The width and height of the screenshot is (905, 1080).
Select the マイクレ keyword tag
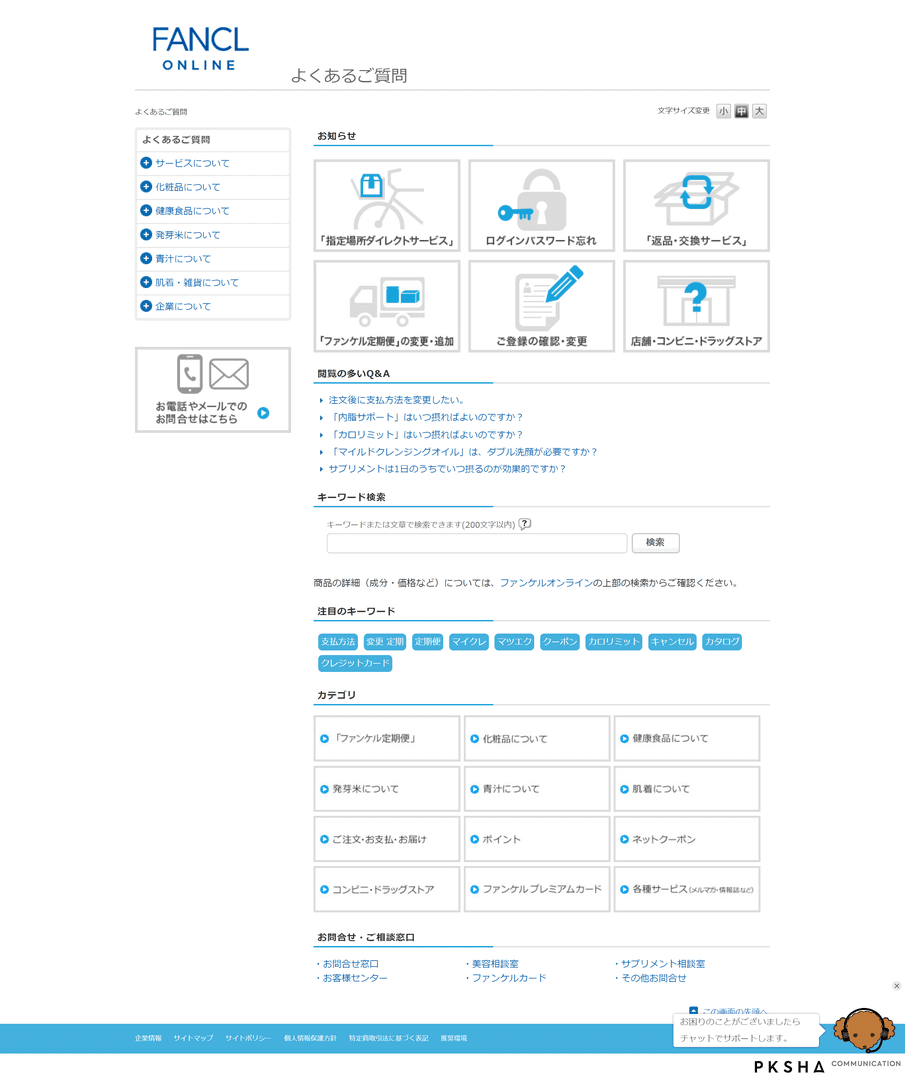469,642
